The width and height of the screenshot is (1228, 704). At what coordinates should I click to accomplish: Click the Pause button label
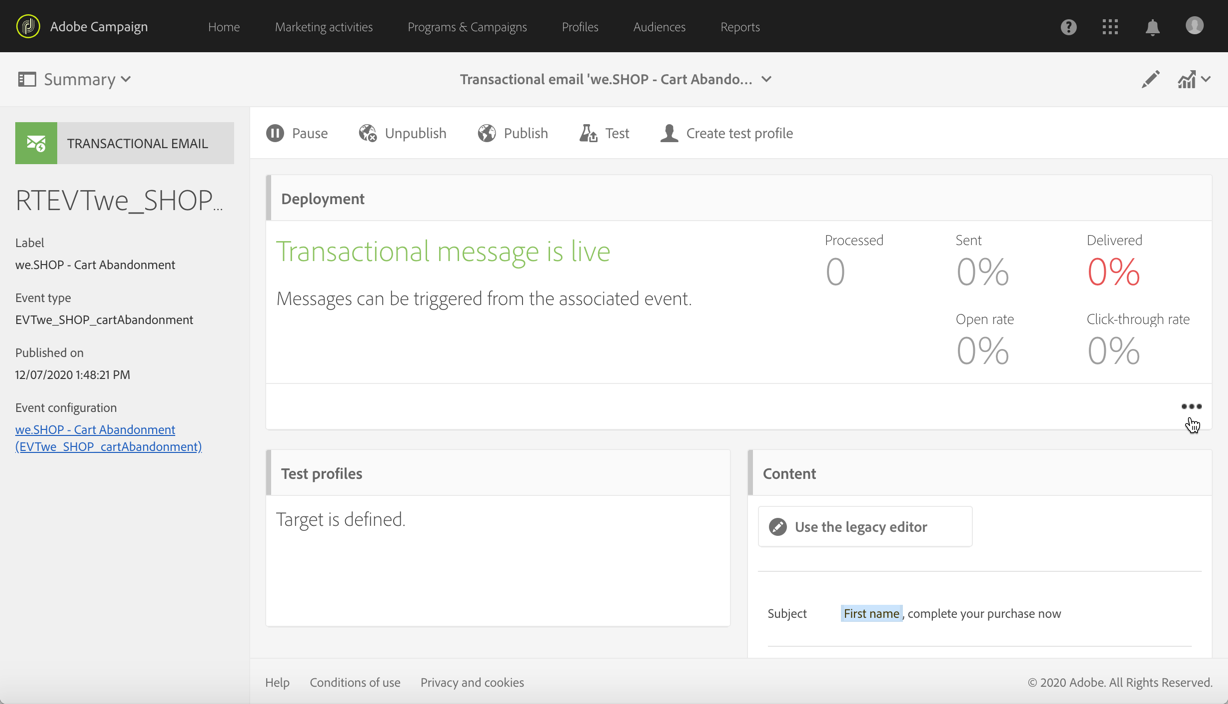[x=310, y=133]
